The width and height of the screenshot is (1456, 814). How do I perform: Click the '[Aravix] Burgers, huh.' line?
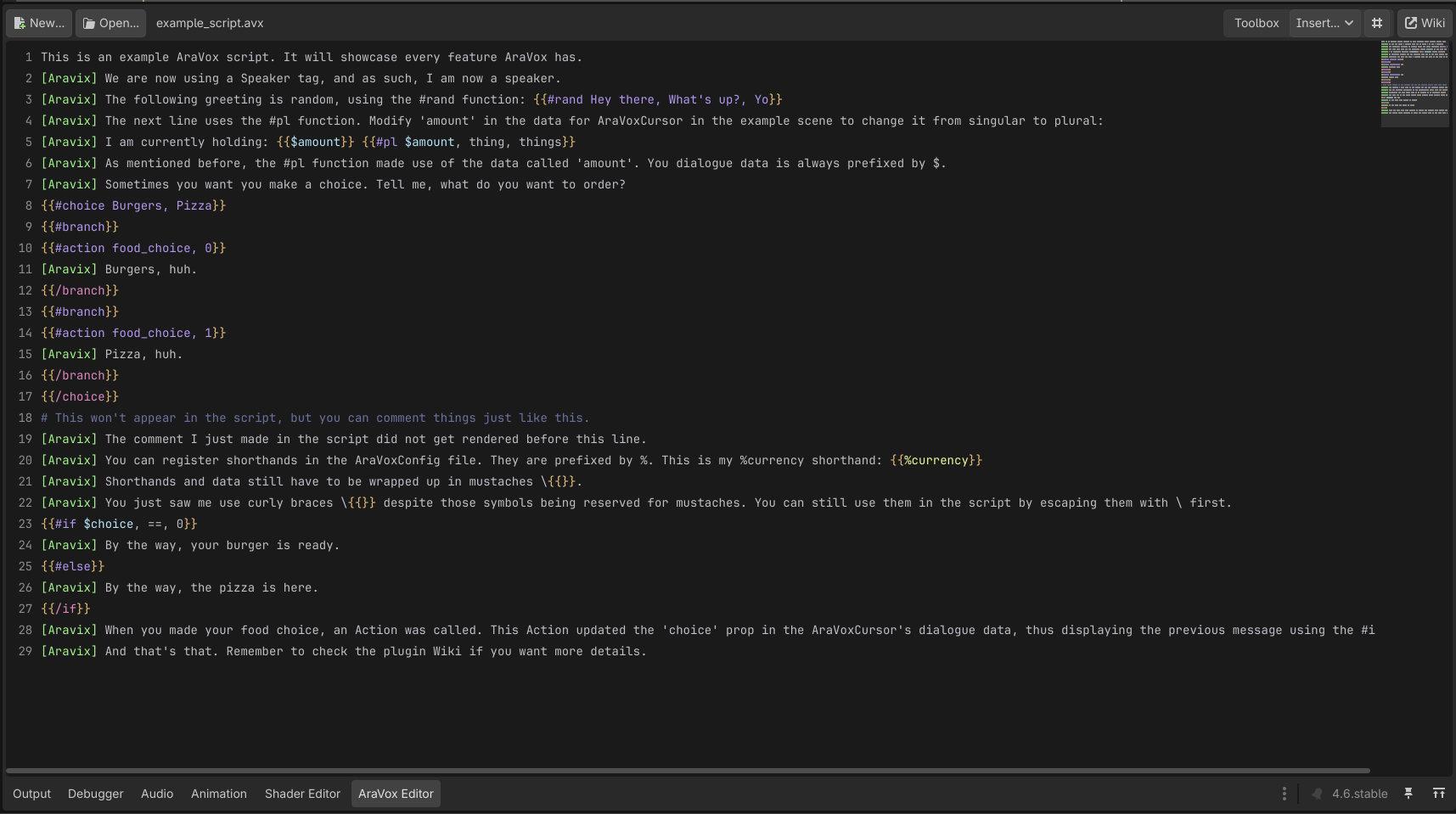119,269
